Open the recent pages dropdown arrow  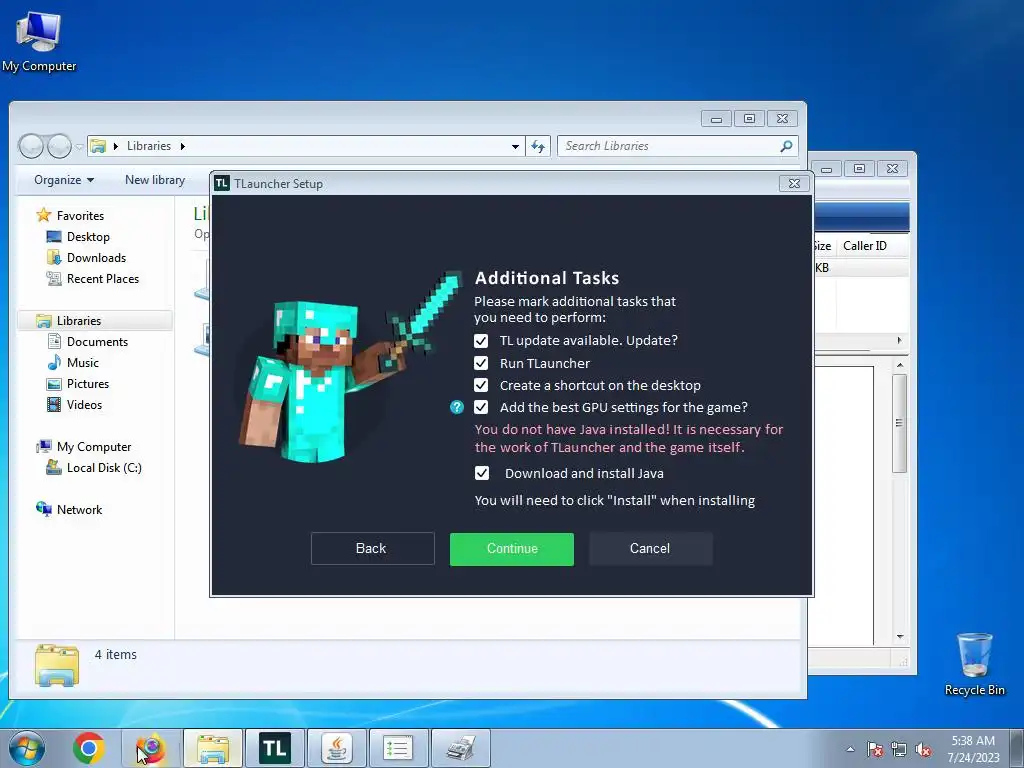point(79,147)
